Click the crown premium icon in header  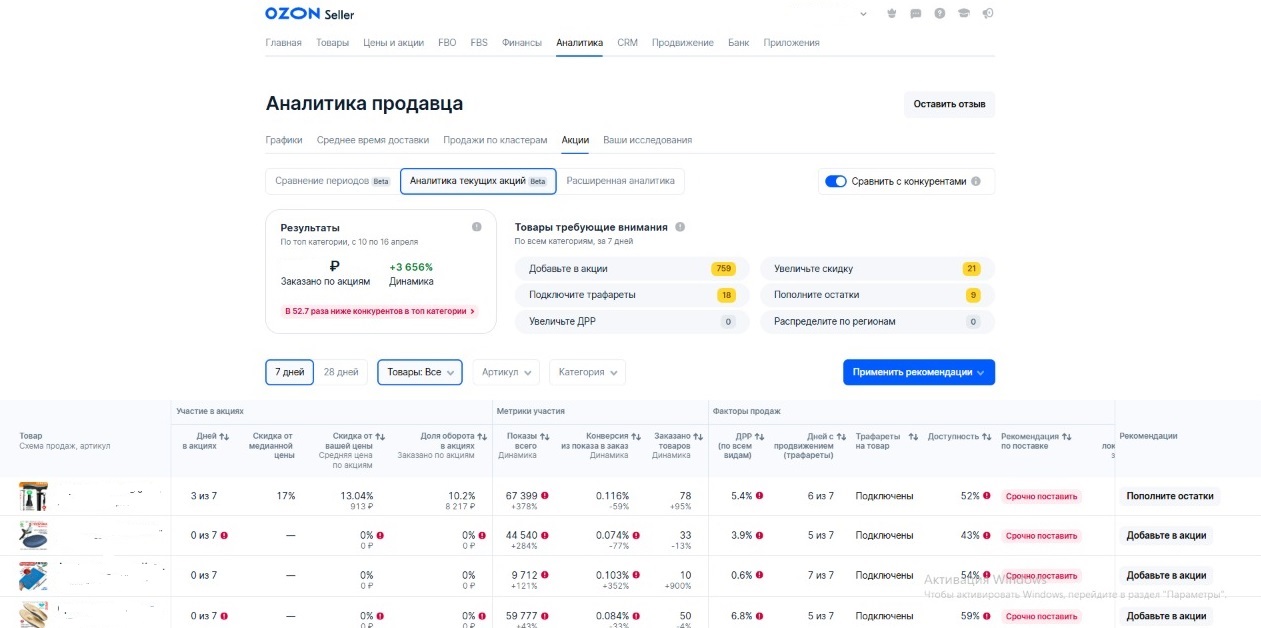(892, 14)
